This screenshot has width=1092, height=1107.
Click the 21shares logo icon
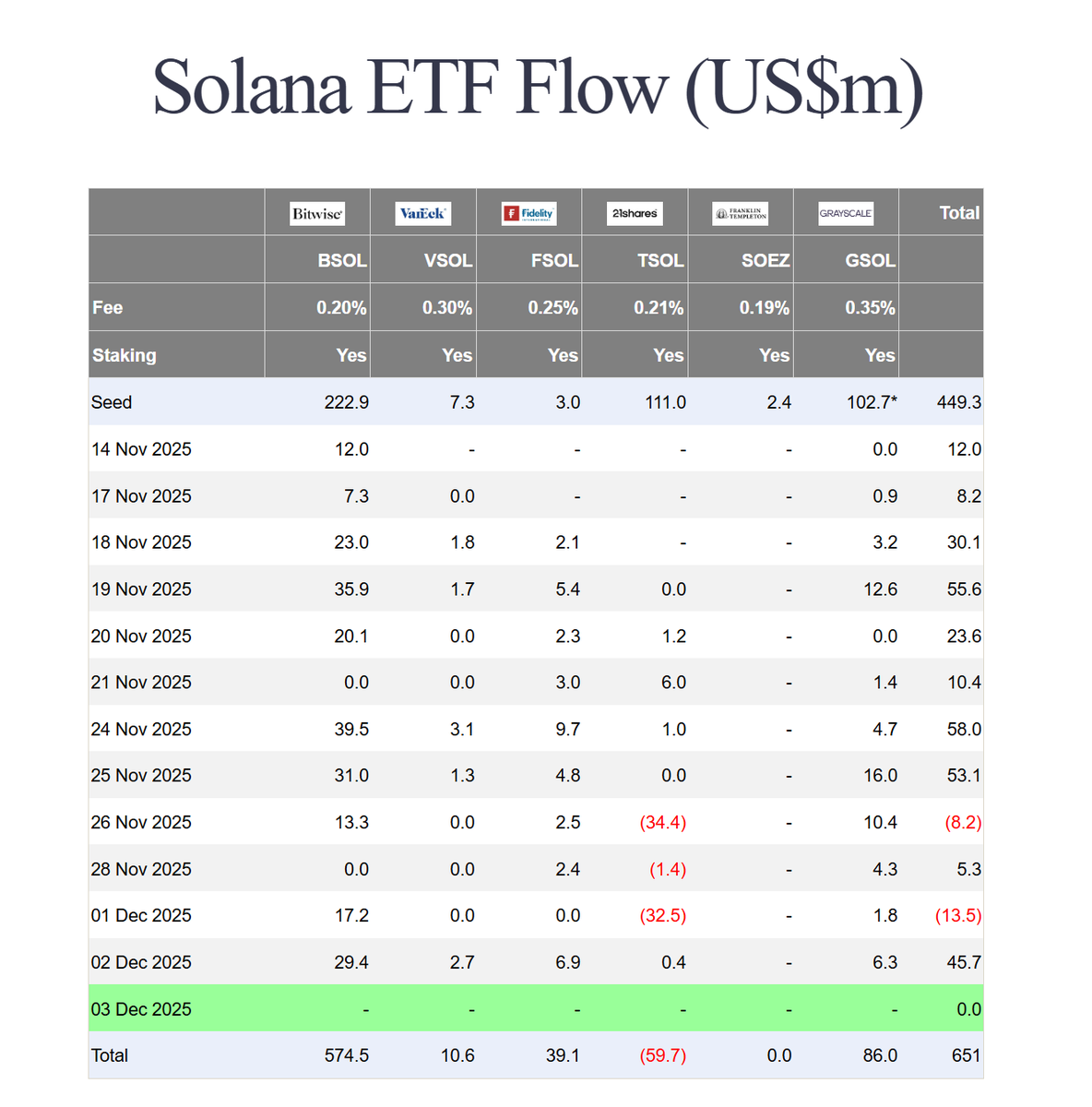(x=635, y=214)
